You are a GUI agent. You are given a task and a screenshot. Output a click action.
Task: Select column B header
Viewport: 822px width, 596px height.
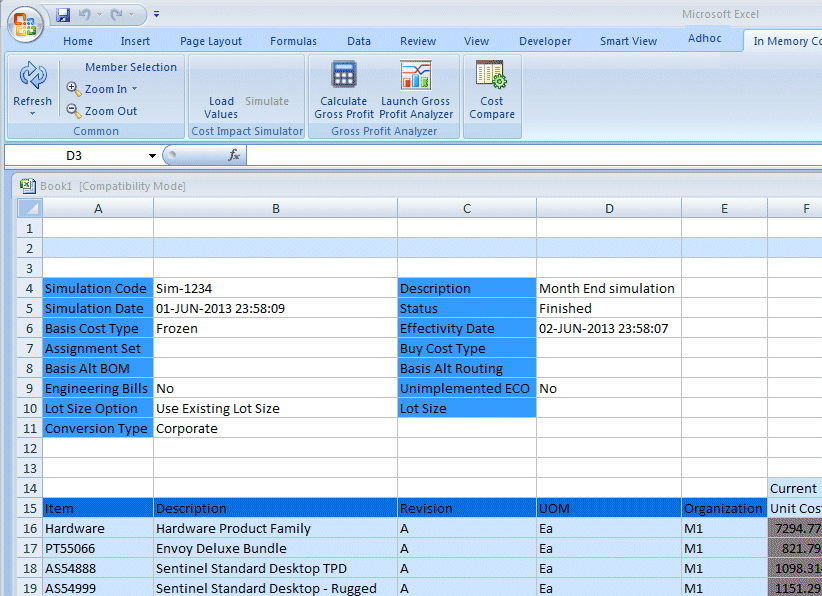point(275,208)
